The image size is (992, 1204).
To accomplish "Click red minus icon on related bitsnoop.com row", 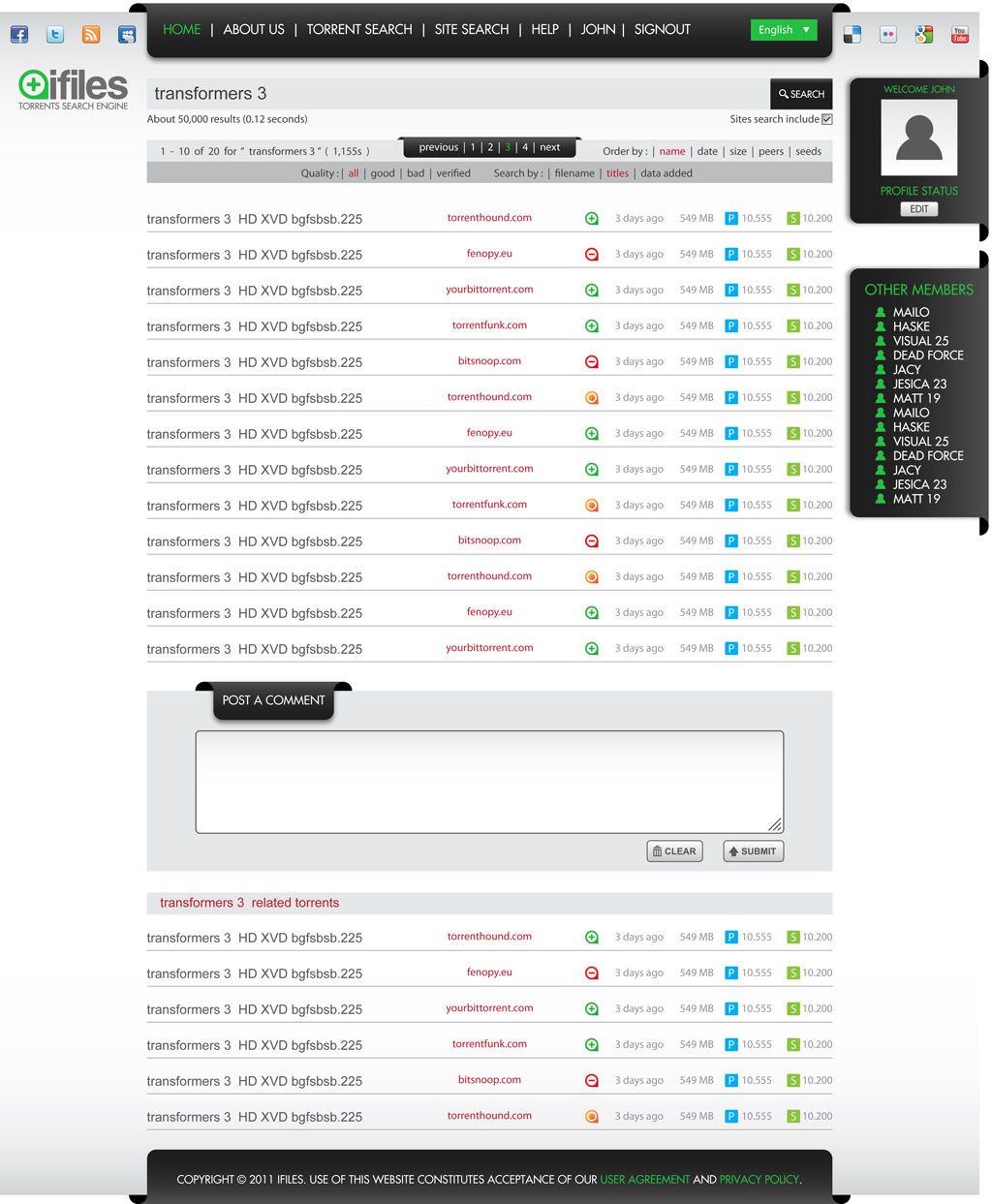I will [x=592, y=1081].
